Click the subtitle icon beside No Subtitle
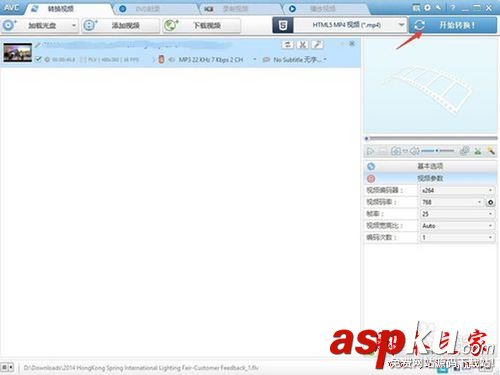This screenshot has height=375, width=500. 266,60
